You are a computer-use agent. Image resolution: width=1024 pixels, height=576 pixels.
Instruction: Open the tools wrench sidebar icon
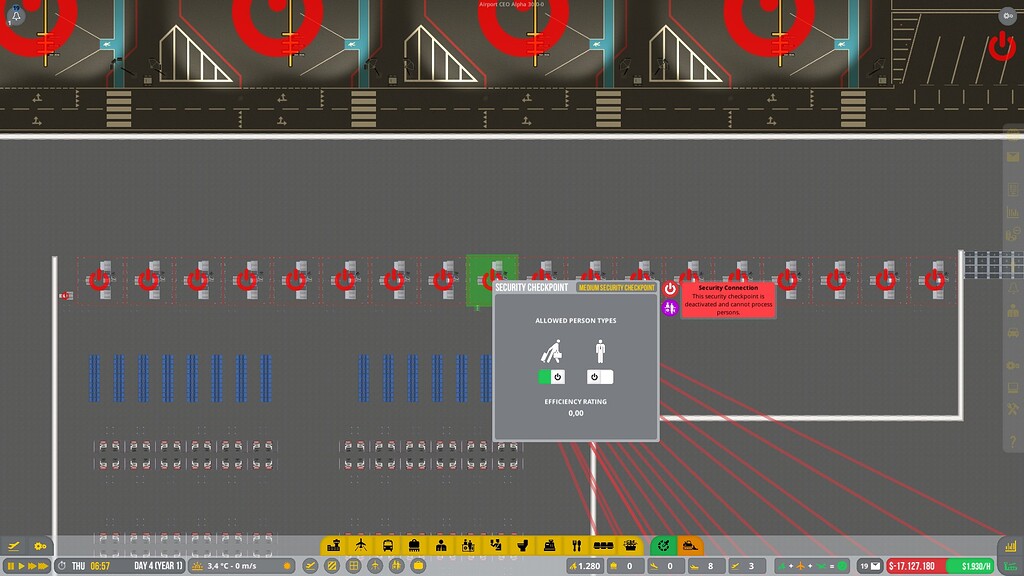tap(1013, 409)
